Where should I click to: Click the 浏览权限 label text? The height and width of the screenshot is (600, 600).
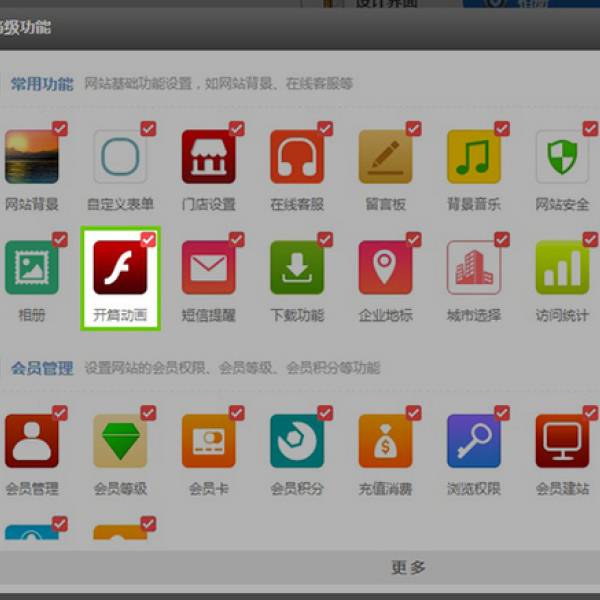tap(474, 489)
